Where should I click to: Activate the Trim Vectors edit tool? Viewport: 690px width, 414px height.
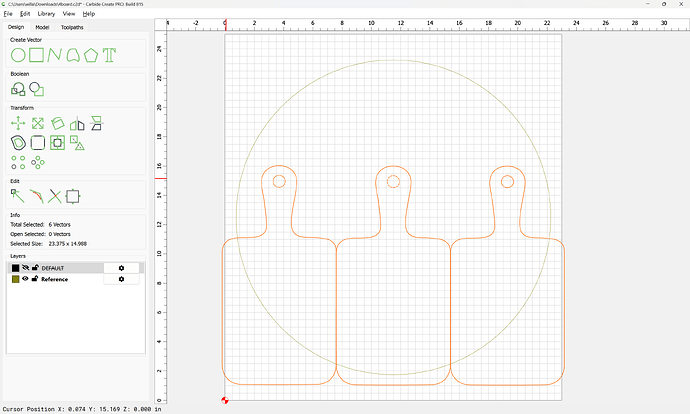(55, 196)
